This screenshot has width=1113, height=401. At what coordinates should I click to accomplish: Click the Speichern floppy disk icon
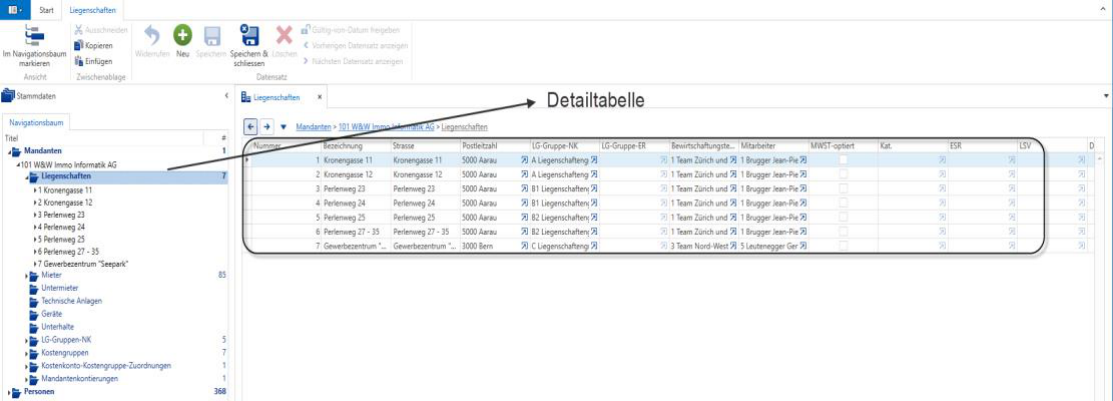[x=214, y=36]
